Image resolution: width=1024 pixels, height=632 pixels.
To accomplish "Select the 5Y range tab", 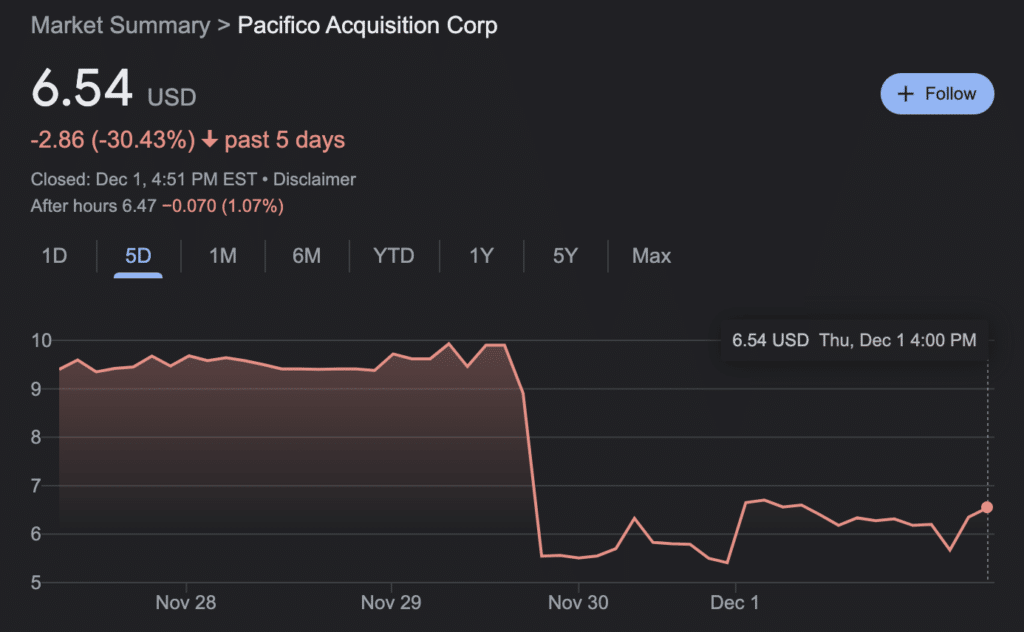I will pos(566,256).
